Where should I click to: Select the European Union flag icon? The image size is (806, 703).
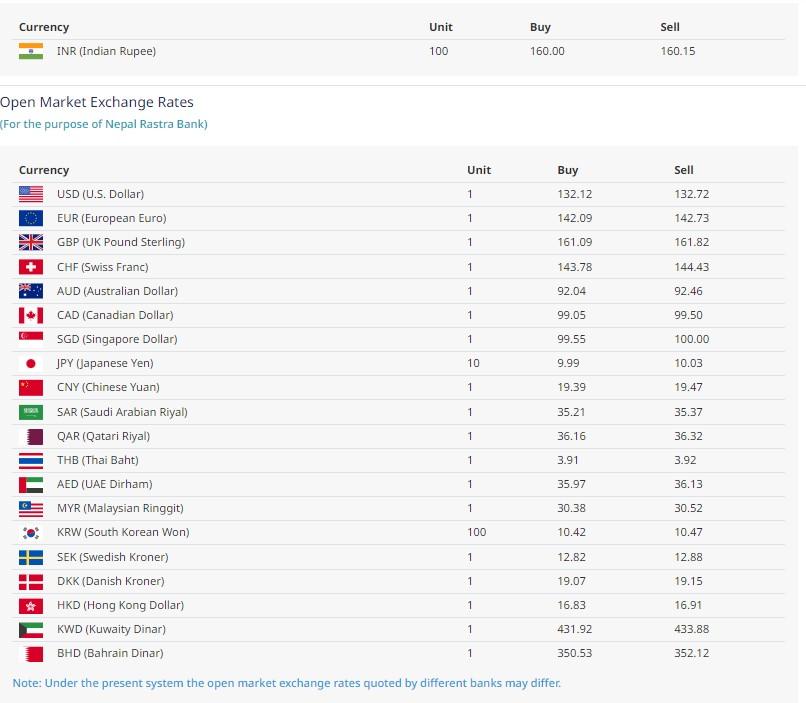(x=31, y=218)
